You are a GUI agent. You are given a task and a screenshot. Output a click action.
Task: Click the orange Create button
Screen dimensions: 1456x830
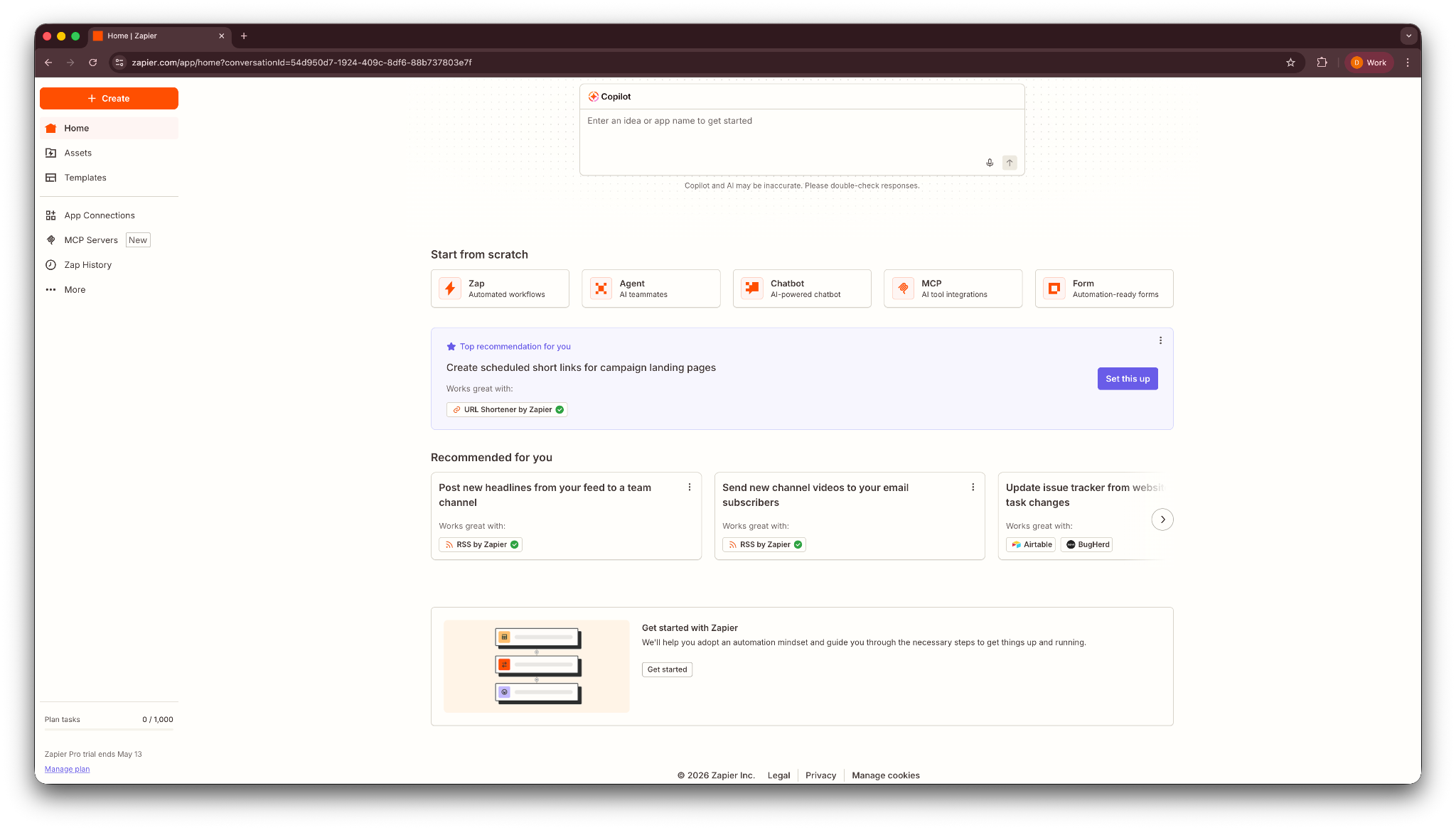click(x=109, y=98)
